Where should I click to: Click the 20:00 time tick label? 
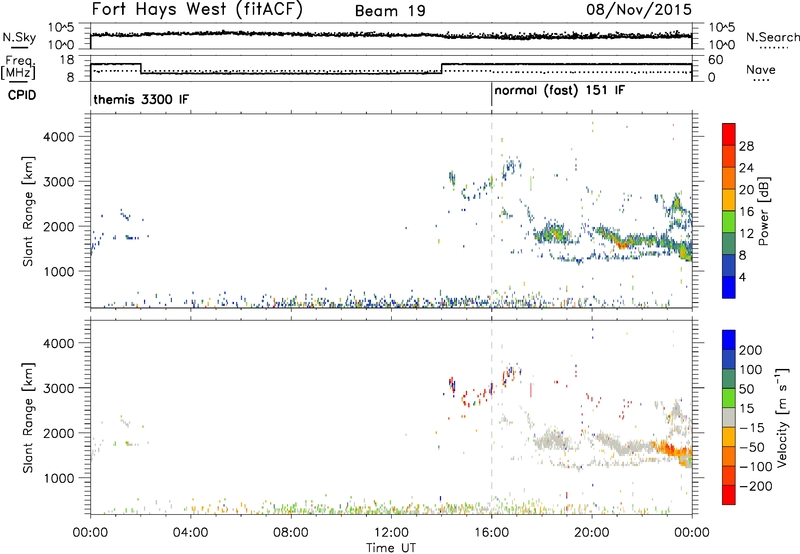591,533
